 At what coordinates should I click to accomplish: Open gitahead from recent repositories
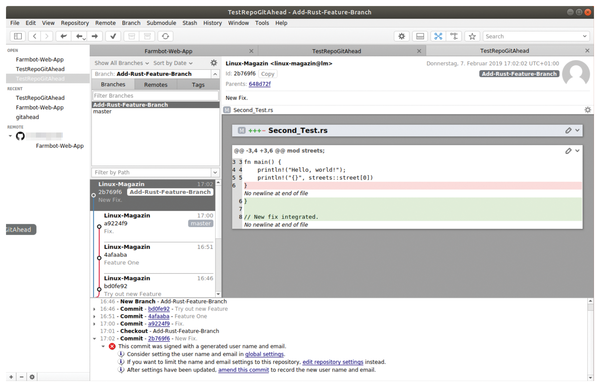pyautogui.click(x=27, y=117)
